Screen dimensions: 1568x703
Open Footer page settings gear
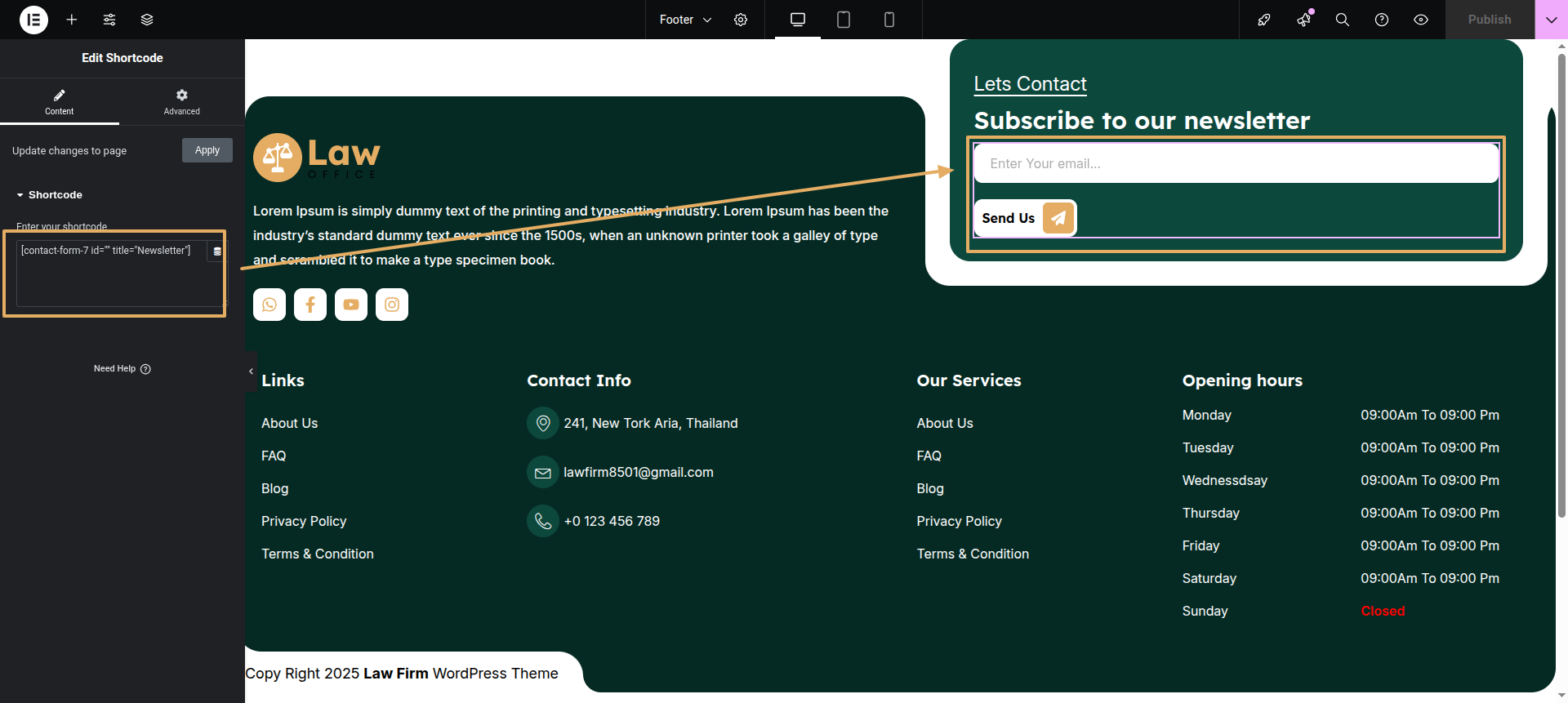click(x=741, y=20)
